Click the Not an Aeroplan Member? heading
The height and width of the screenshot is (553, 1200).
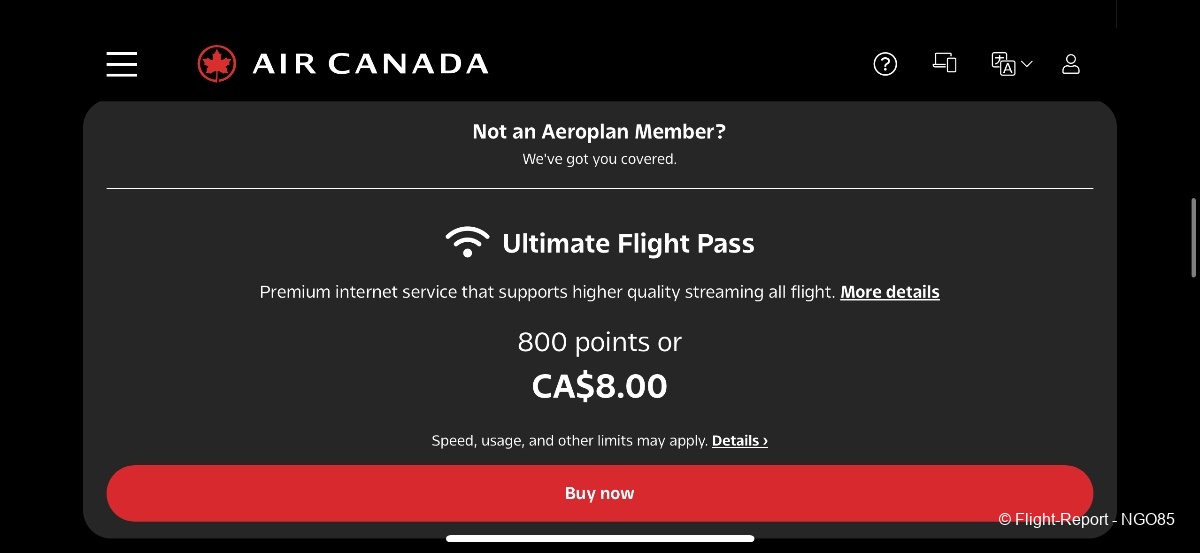[599, 131]
